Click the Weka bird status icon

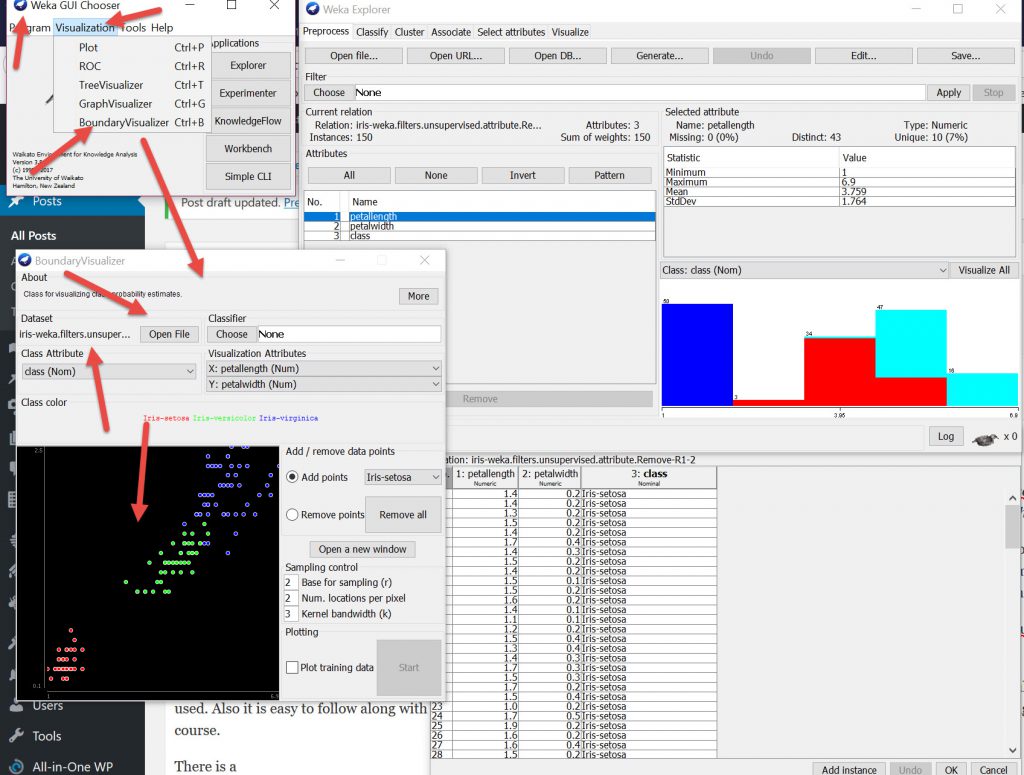[987, 436]
